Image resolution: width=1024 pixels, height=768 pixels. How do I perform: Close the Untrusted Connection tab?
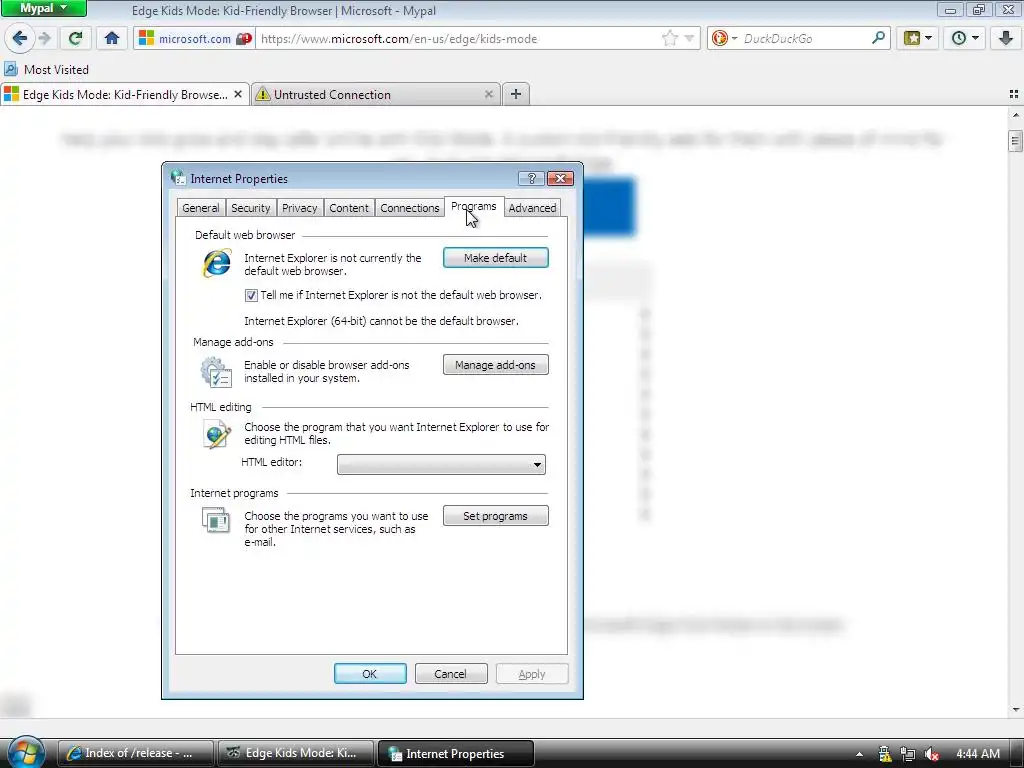click(x=488, y=95)
